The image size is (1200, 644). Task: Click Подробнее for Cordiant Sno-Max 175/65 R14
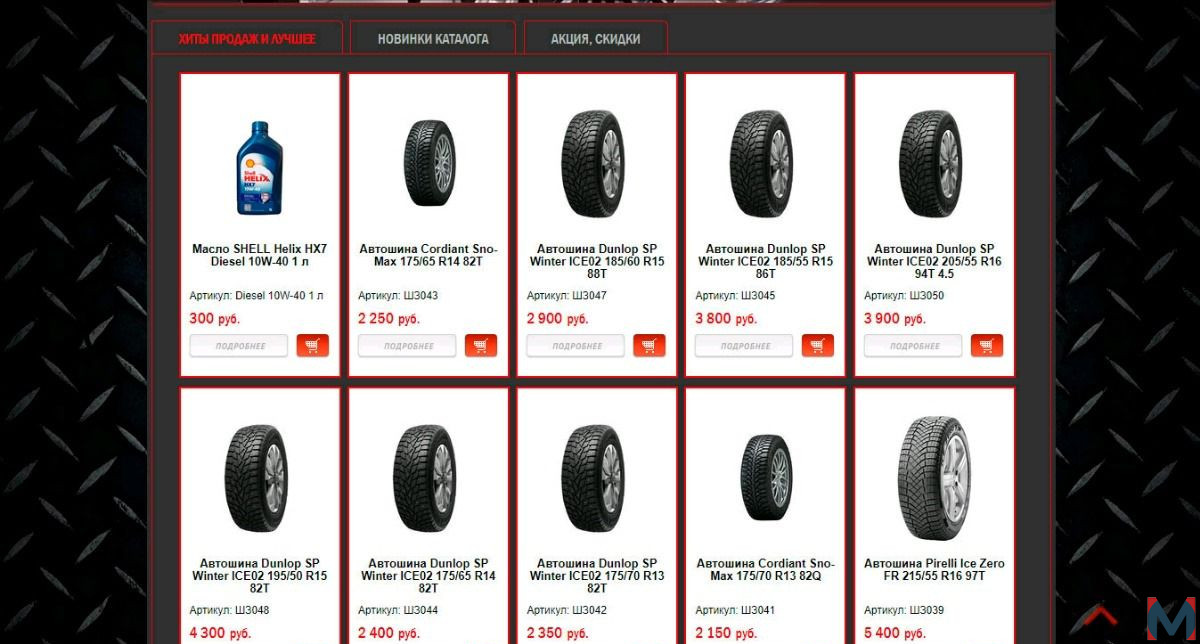tap(407, 345)
